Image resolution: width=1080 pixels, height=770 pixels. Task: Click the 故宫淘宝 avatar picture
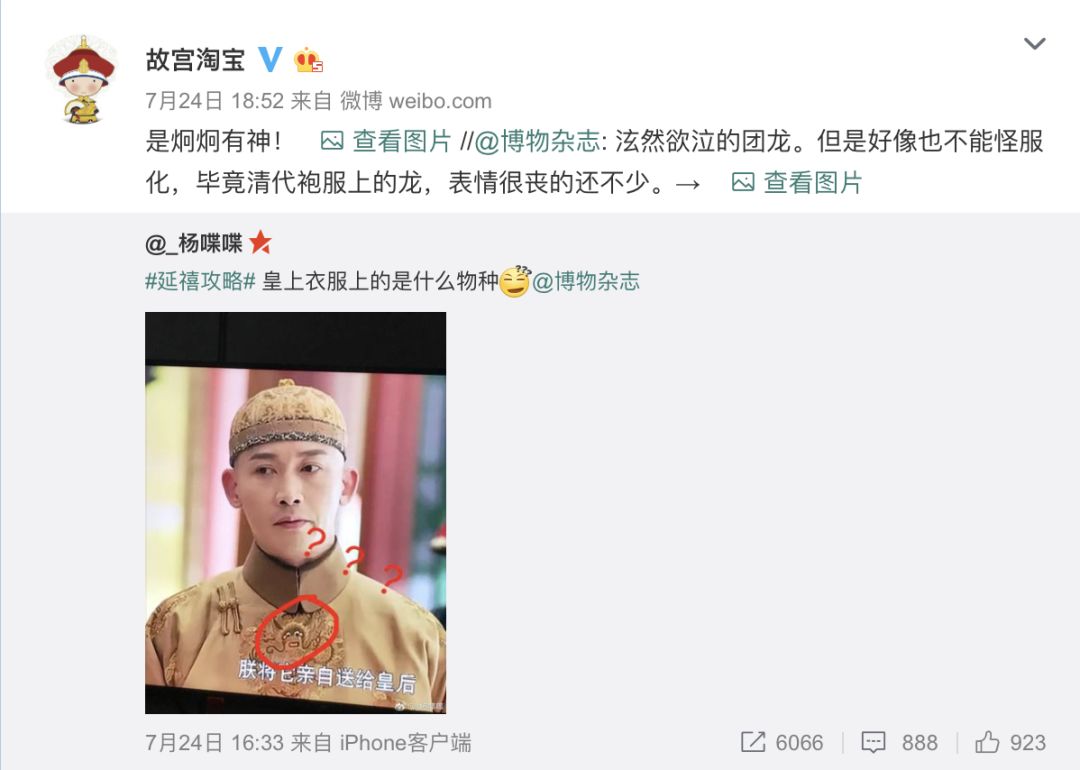click(x=83, y=79)
